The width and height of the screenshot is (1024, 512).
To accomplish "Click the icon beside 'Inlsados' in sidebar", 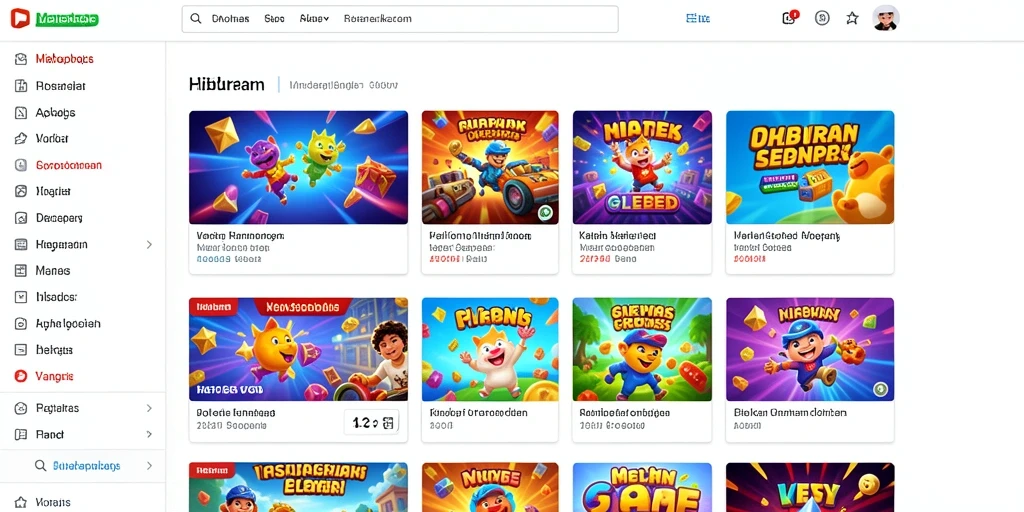I will [21, 296].
